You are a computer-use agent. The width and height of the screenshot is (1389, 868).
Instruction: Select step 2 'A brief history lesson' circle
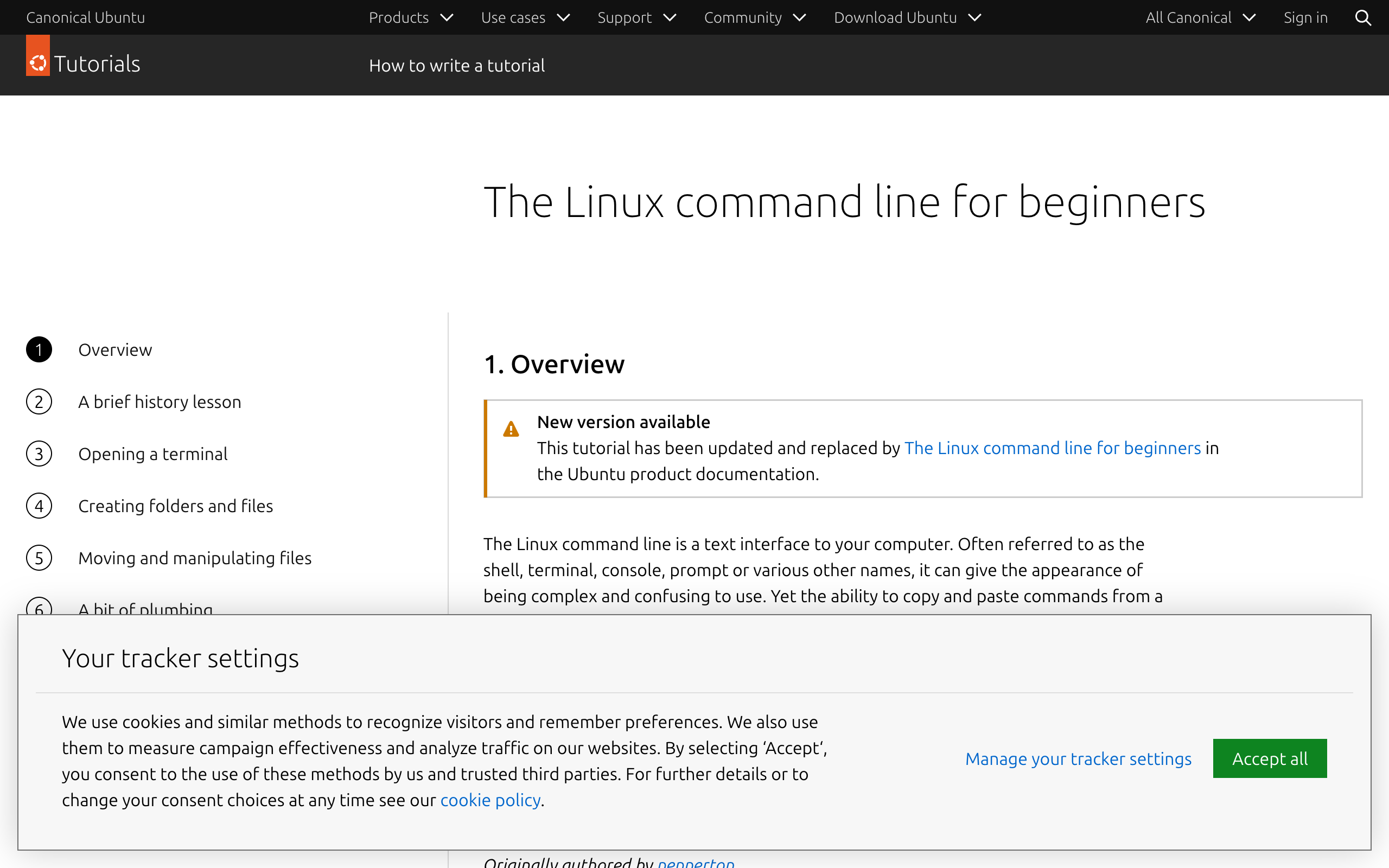[x=39, y=401]
